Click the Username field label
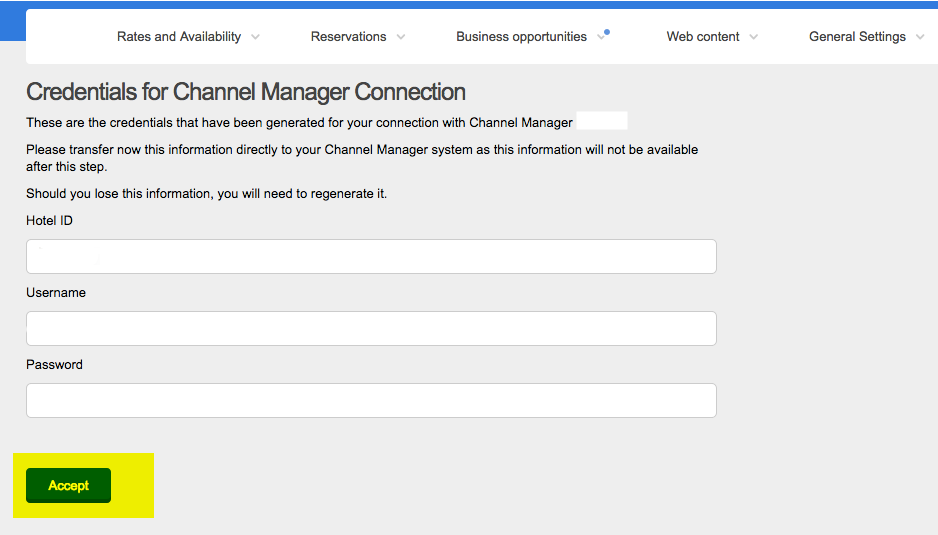The height and width of the screenshot is (535, 938). pos(56,293)
